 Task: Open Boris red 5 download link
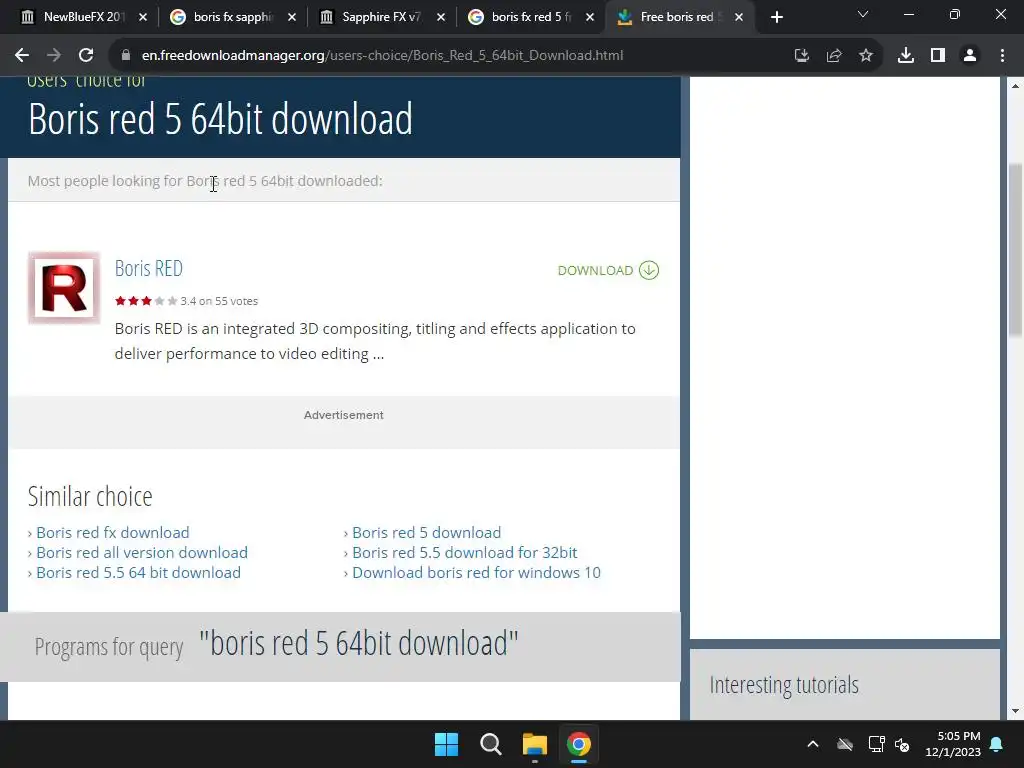click(426, 533)
